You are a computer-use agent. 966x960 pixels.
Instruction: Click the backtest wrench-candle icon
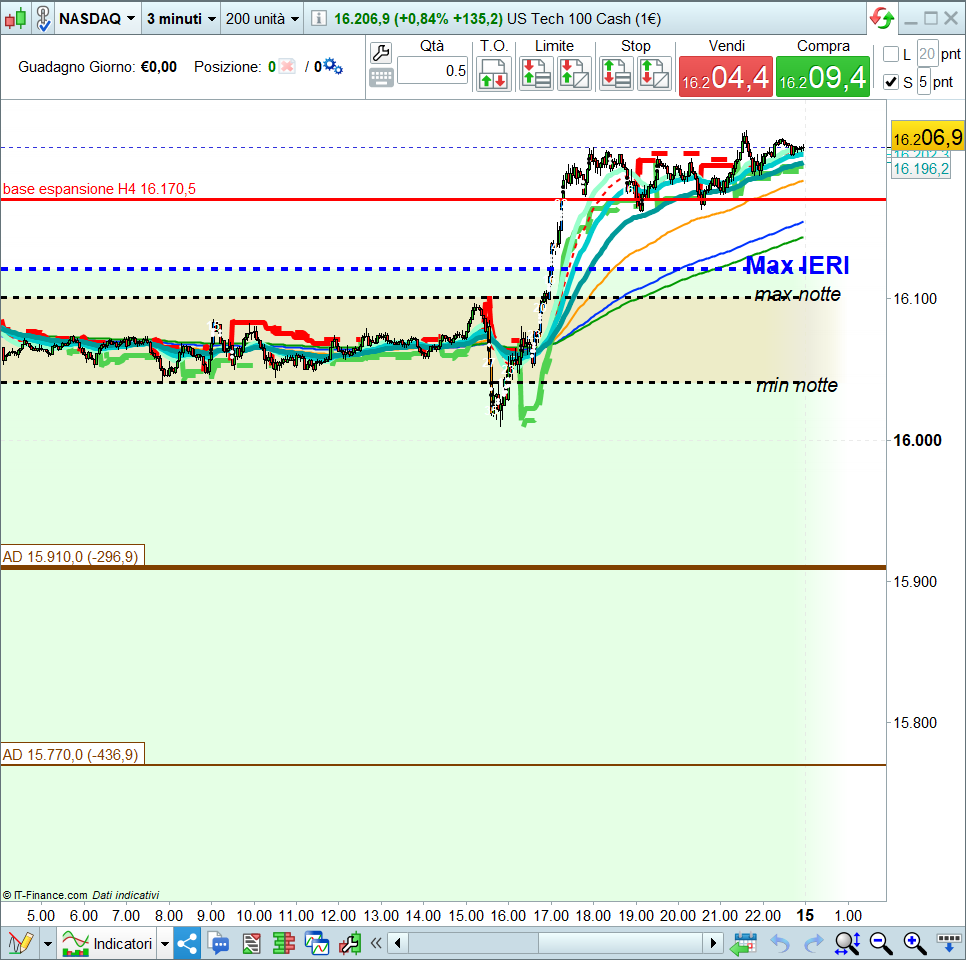pyautogui.click(x=350, y=943)
